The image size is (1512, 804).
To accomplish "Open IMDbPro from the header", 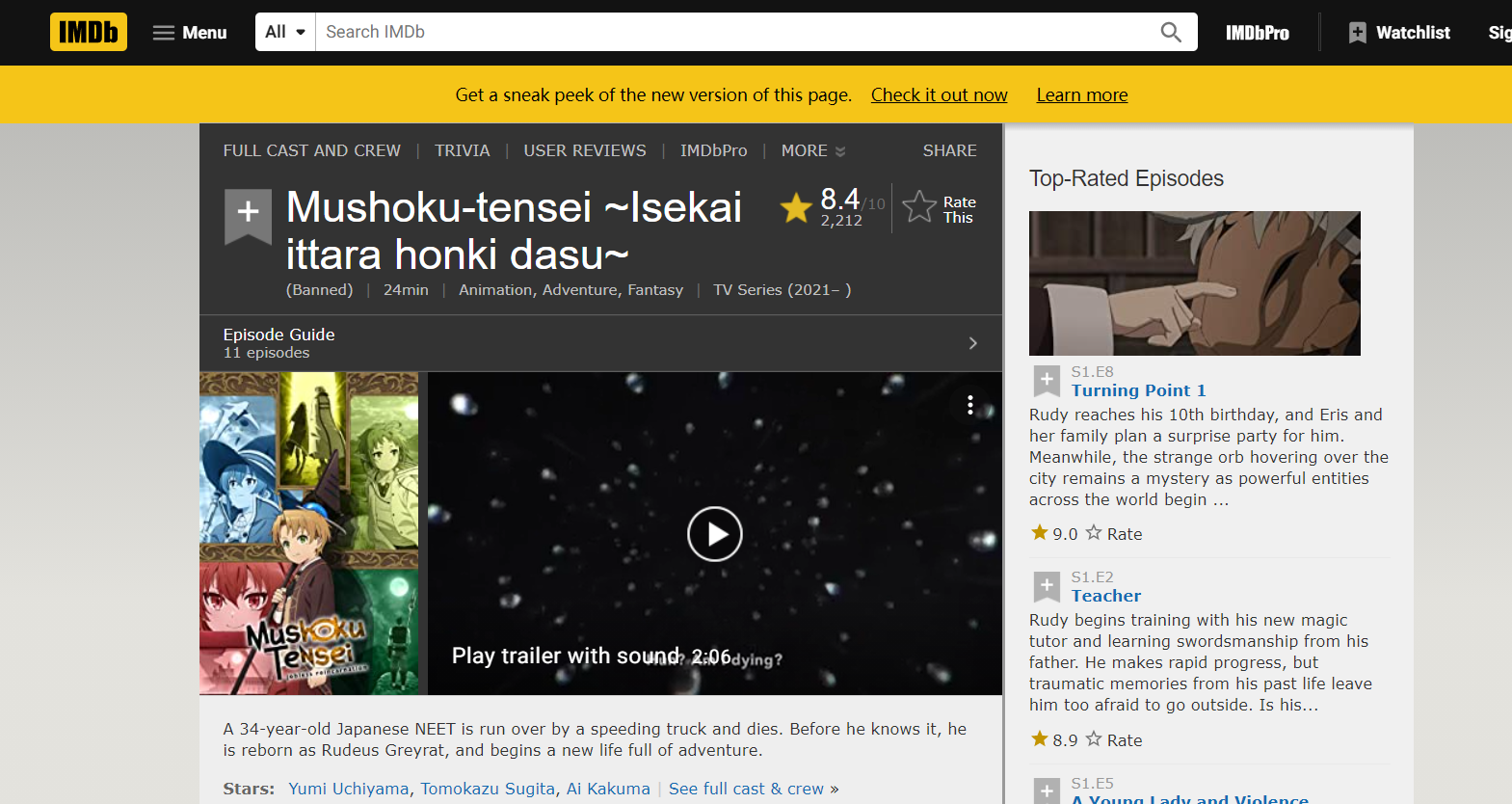I will pyautogui.click(x=1257, y=33).
